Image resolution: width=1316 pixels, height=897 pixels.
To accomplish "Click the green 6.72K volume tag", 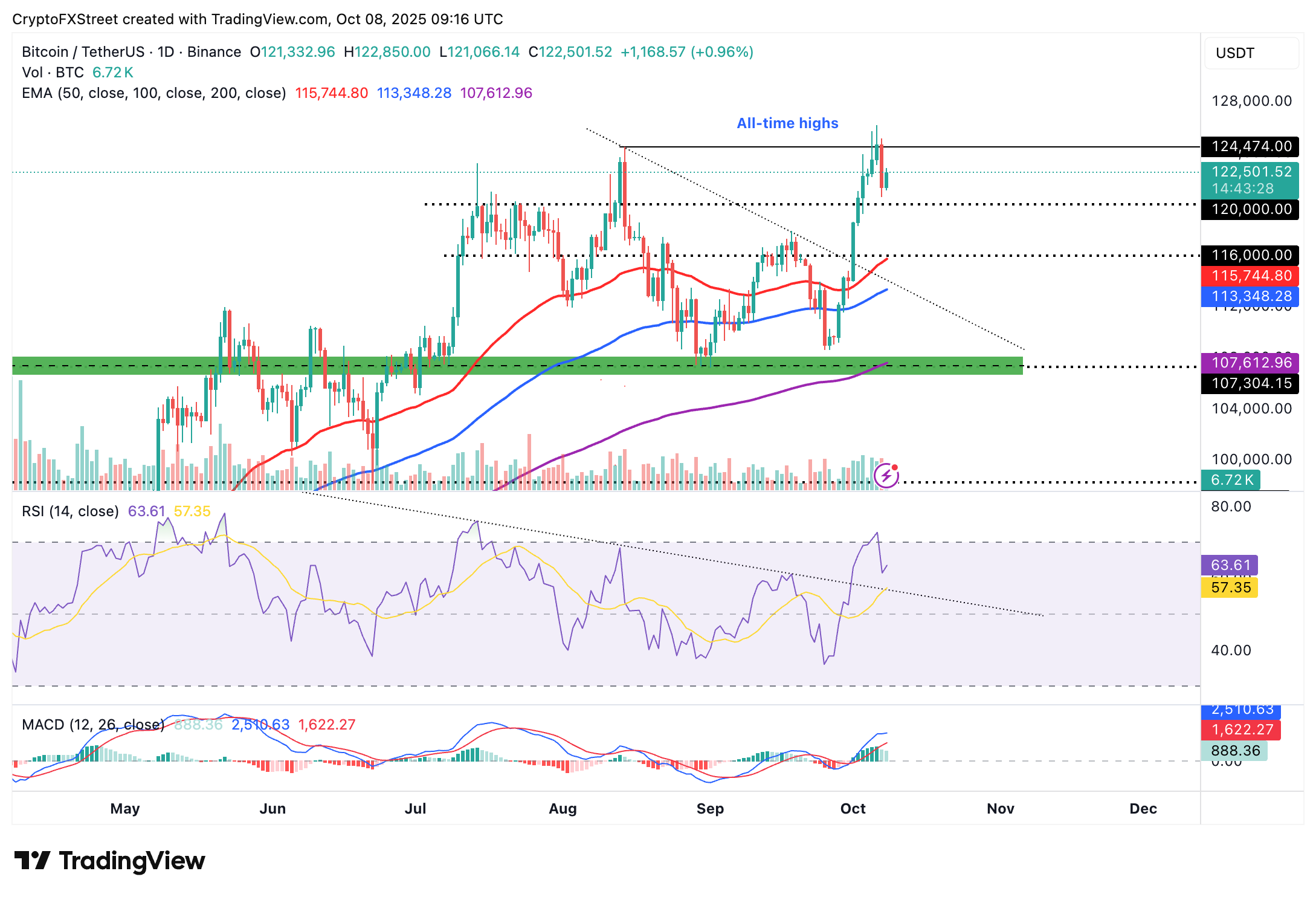I will click(1231, 480).
